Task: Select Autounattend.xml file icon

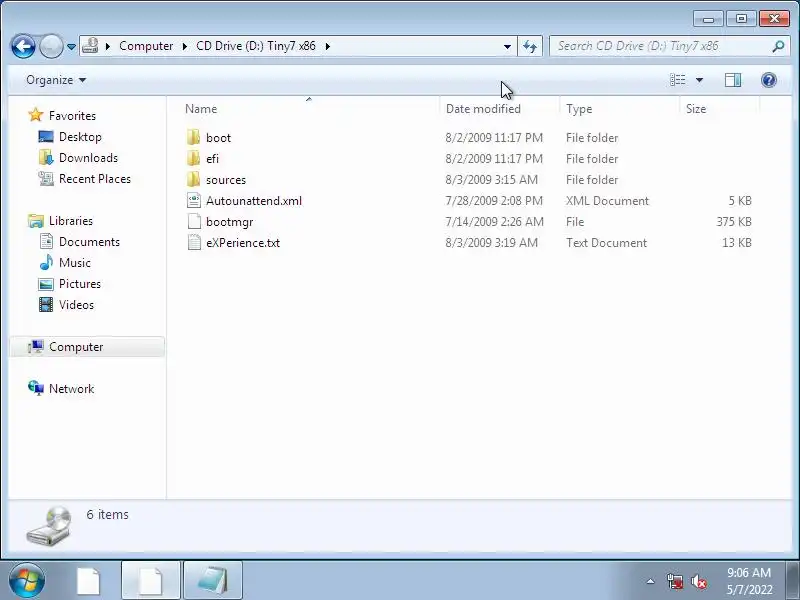Action: coord(194,201)
